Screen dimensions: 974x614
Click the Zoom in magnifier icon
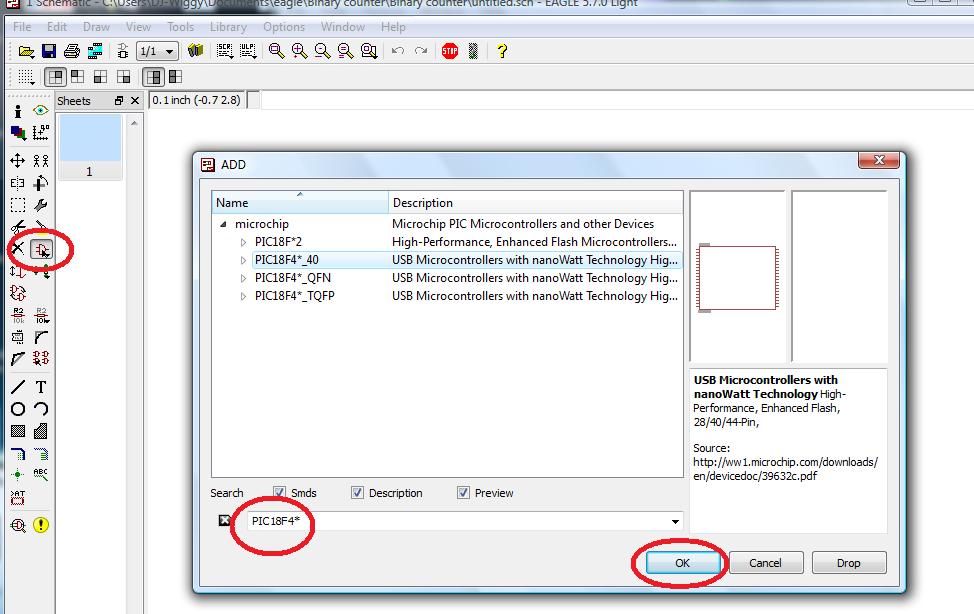click(299, 51)
